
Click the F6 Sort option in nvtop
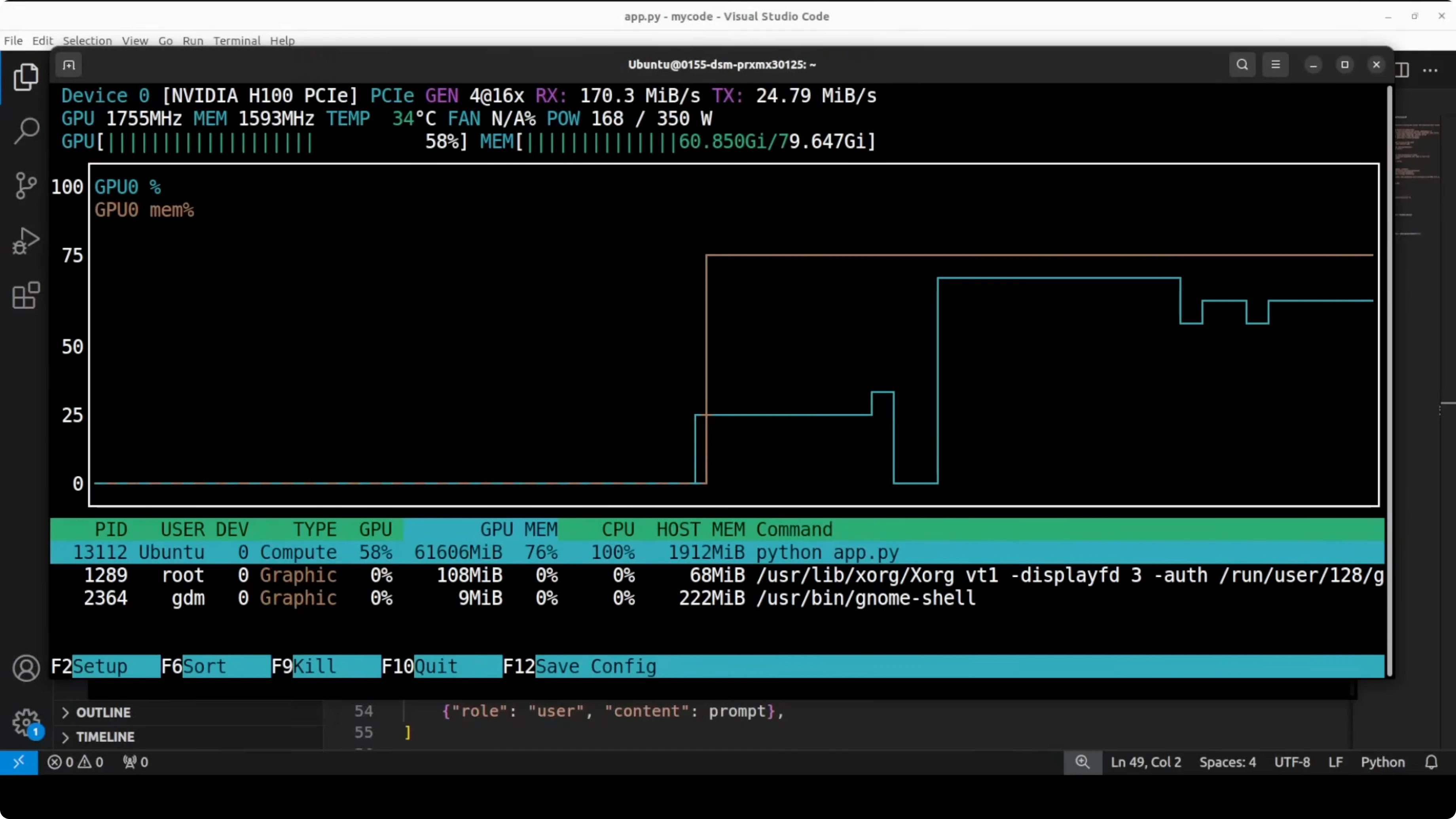pyautogui.click(x=203, y=666)
